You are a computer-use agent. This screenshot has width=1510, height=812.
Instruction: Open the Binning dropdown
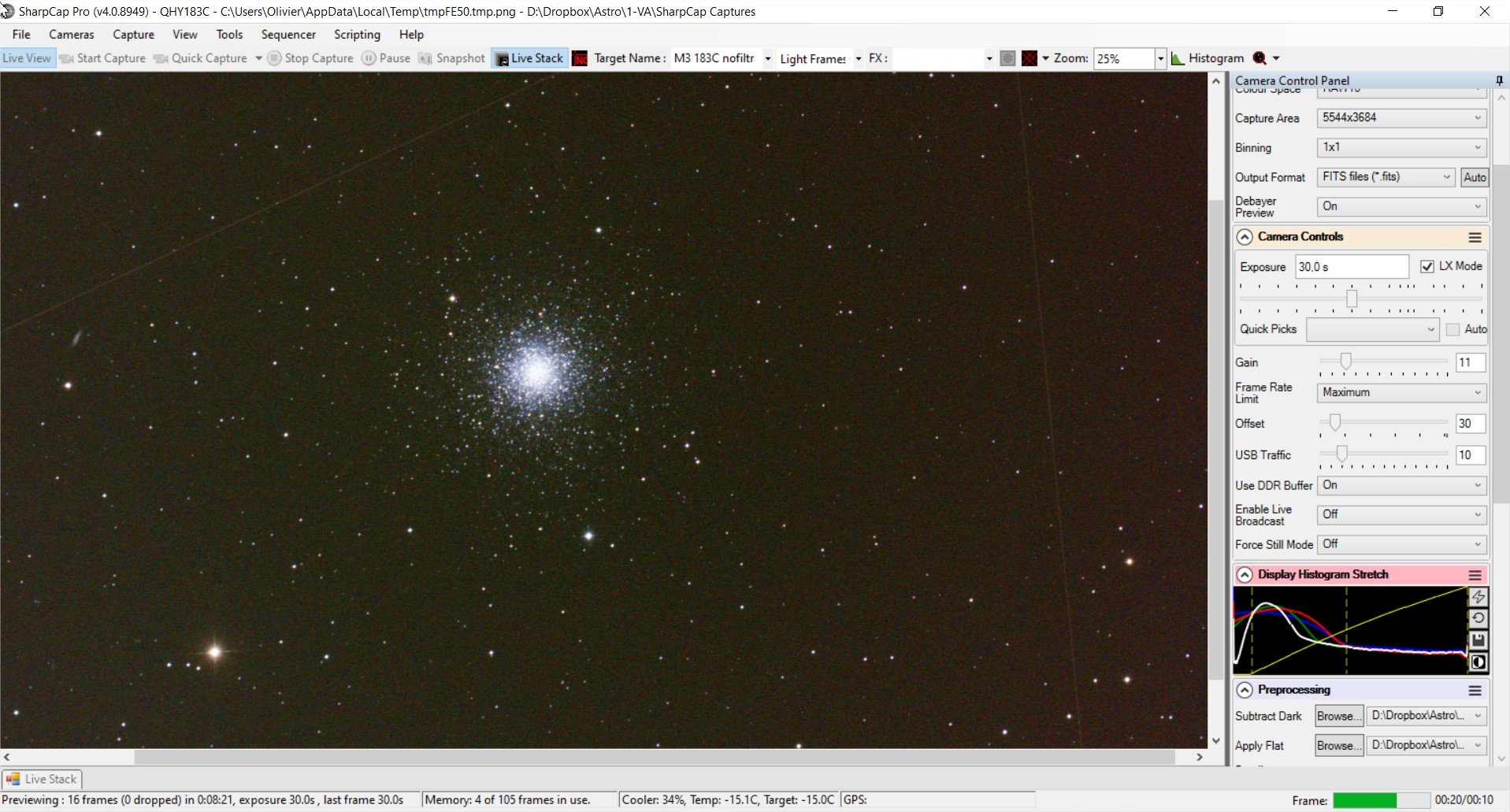pyautogui.click(x=1401, y=147)
